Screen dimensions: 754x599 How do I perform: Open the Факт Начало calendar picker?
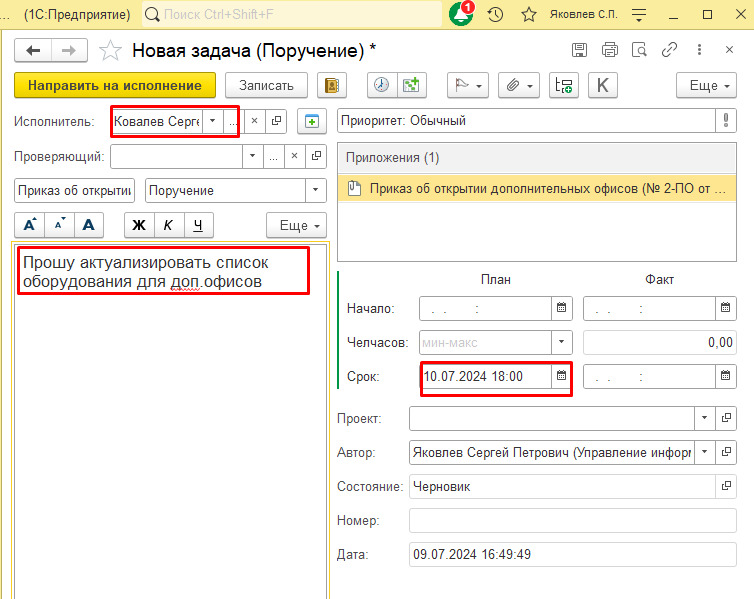pyautogui.click(x=726, y=308)
